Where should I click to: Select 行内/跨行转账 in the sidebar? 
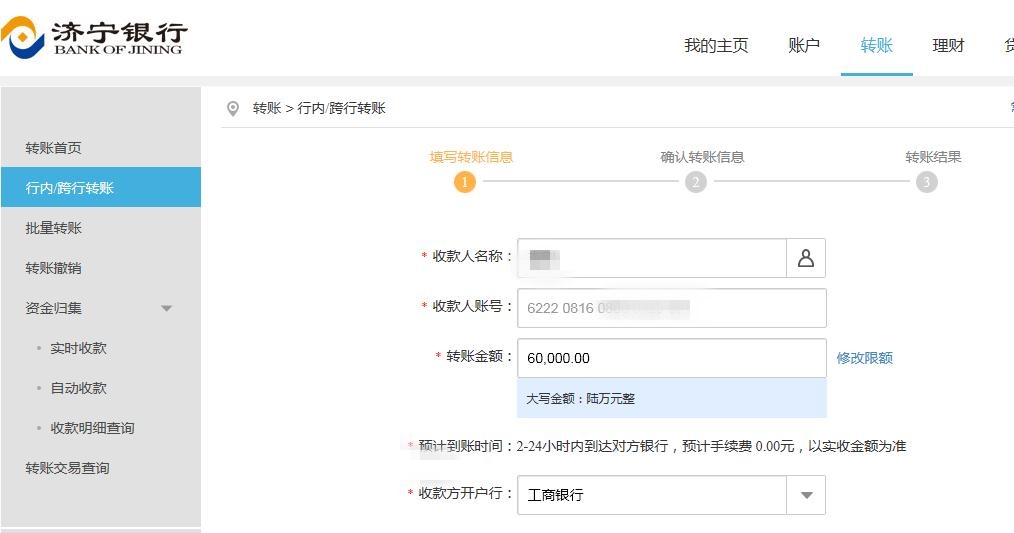point(101,188)
